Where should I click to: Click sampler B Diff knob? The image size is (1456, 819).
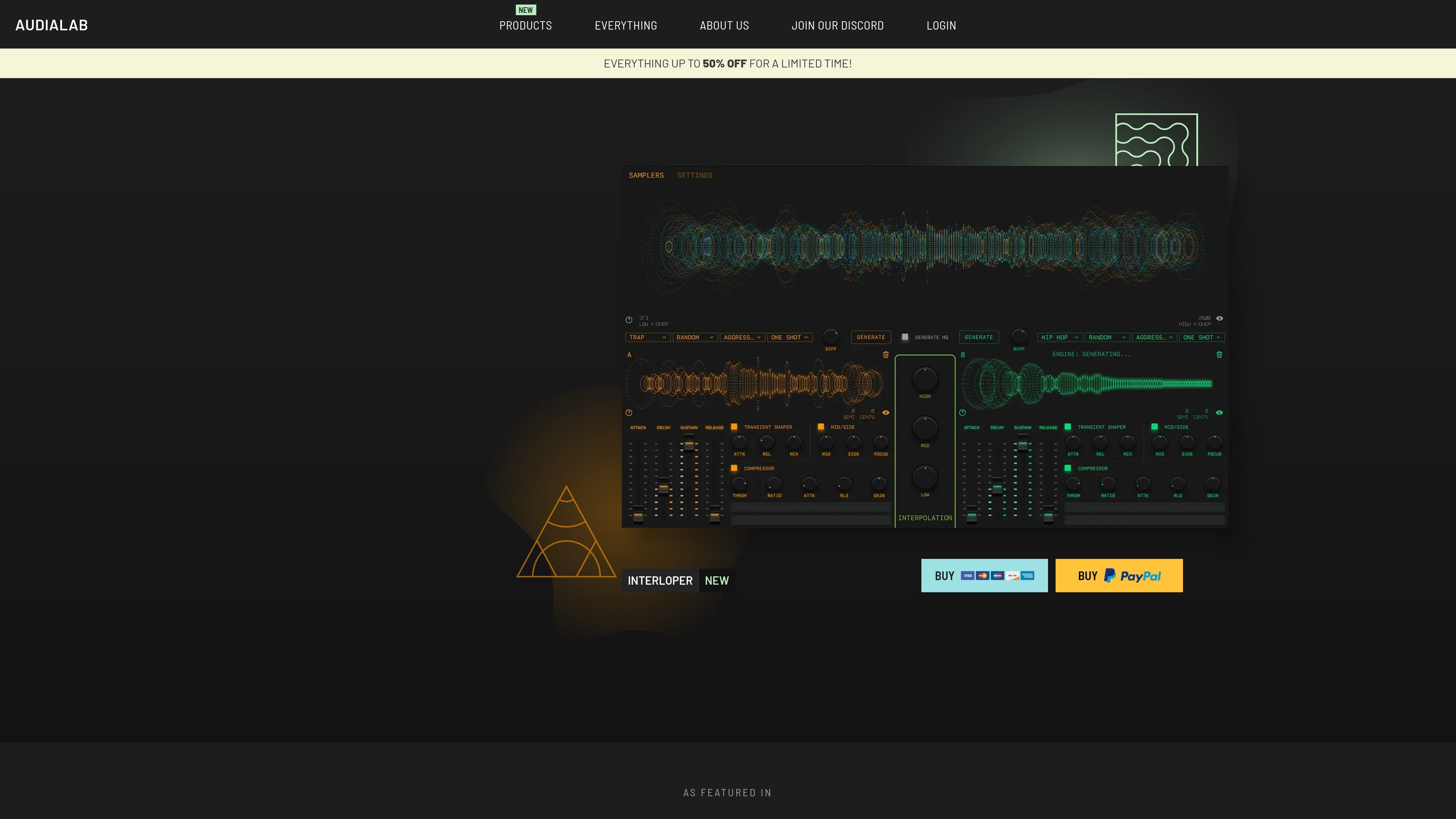tap(1019, 336)
